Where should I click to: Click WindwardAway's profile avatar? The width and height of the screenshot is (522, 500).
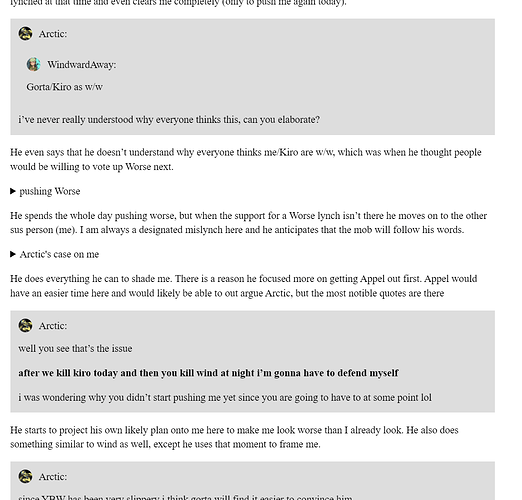(x=34, y=64)
